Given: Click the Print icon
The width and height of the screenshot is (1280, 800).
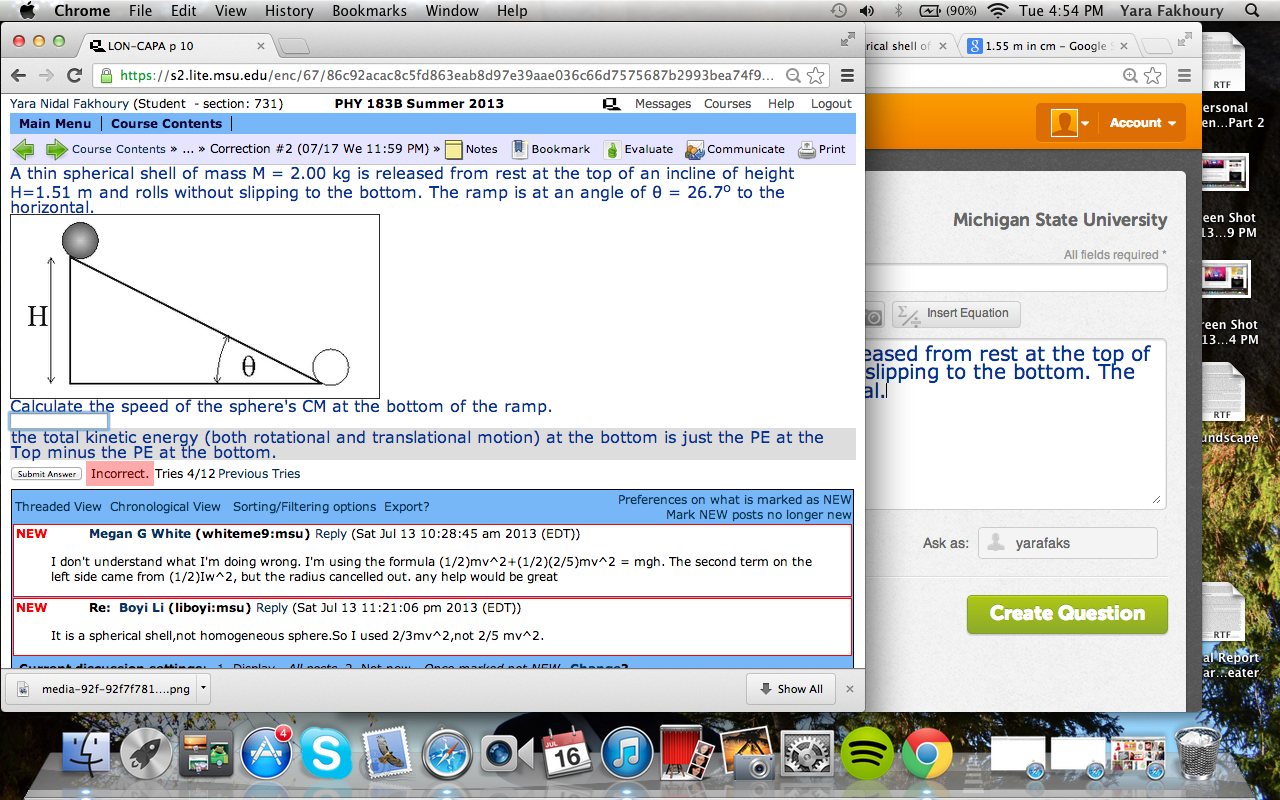Looking at the screenshot, I should [807, 149].
